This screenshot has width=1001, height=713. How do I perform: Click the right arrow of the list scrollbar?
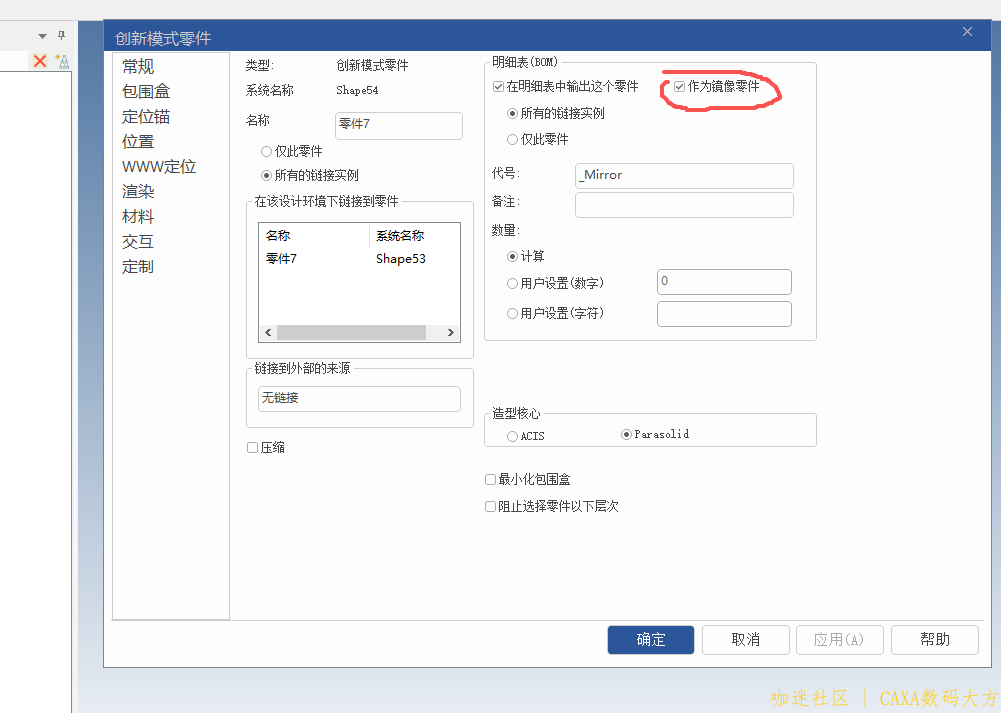tap(450, 332)
